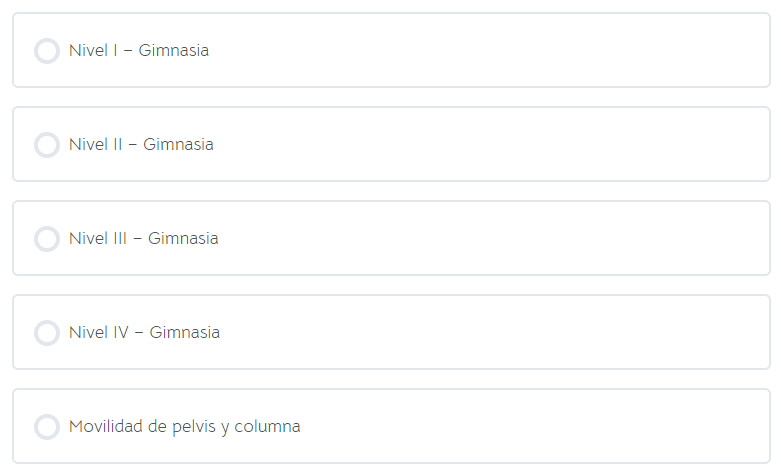Click the "Nivel II – Gimnasia" label text
Image resolution: width=781 pixels, height=474 pixels.
tap(141, 145)
